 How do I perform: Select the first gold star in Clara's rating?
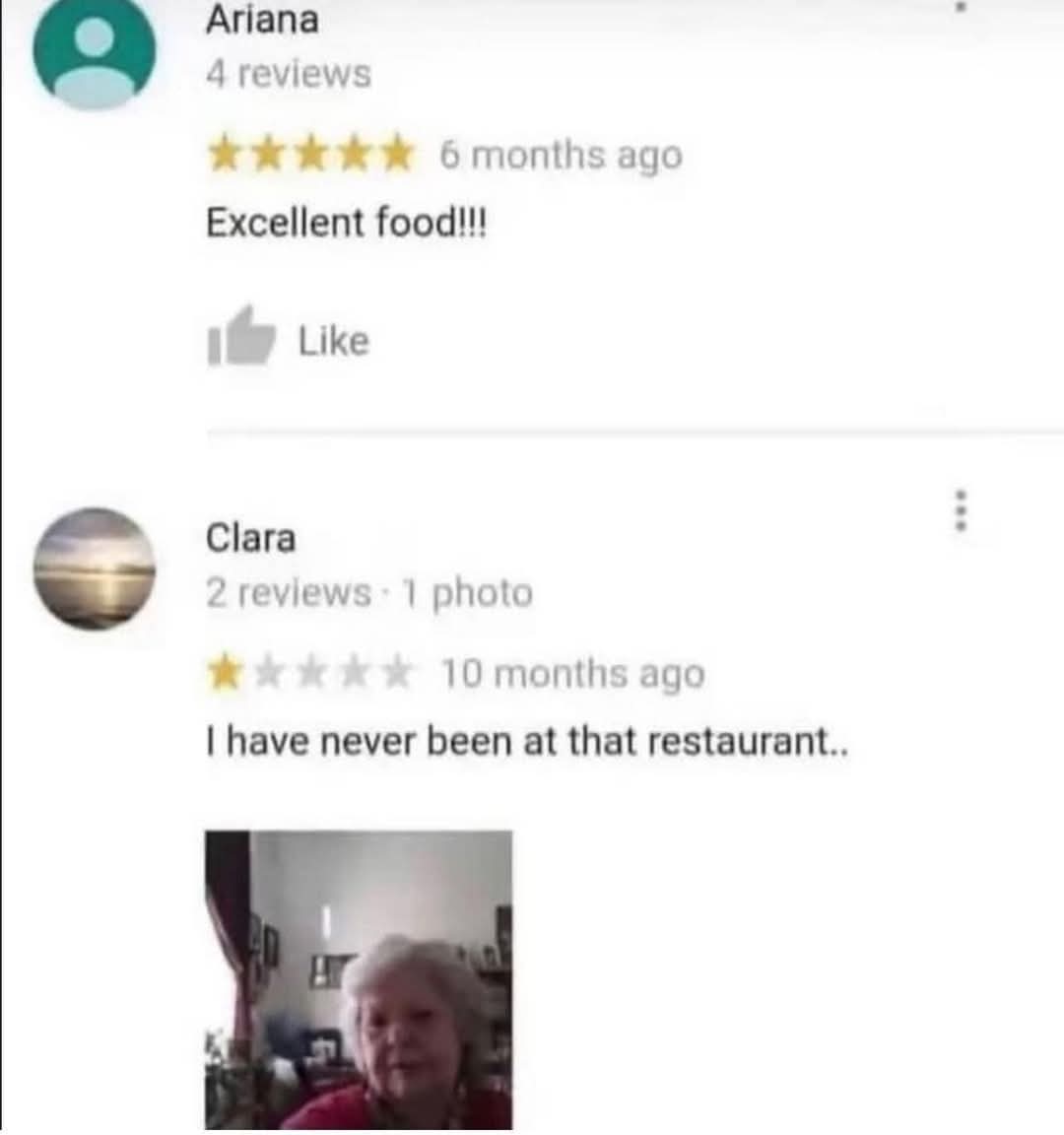point(225,673)
